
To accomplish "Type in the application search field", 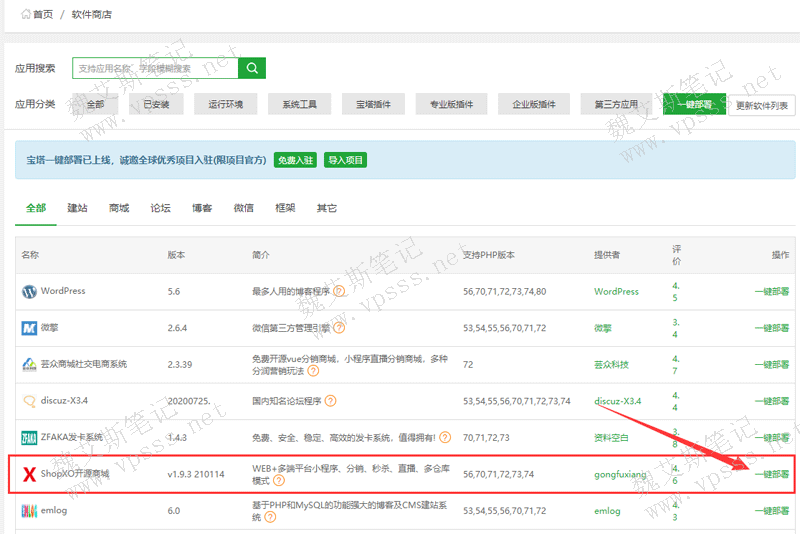I will click(x=155, y=68).
